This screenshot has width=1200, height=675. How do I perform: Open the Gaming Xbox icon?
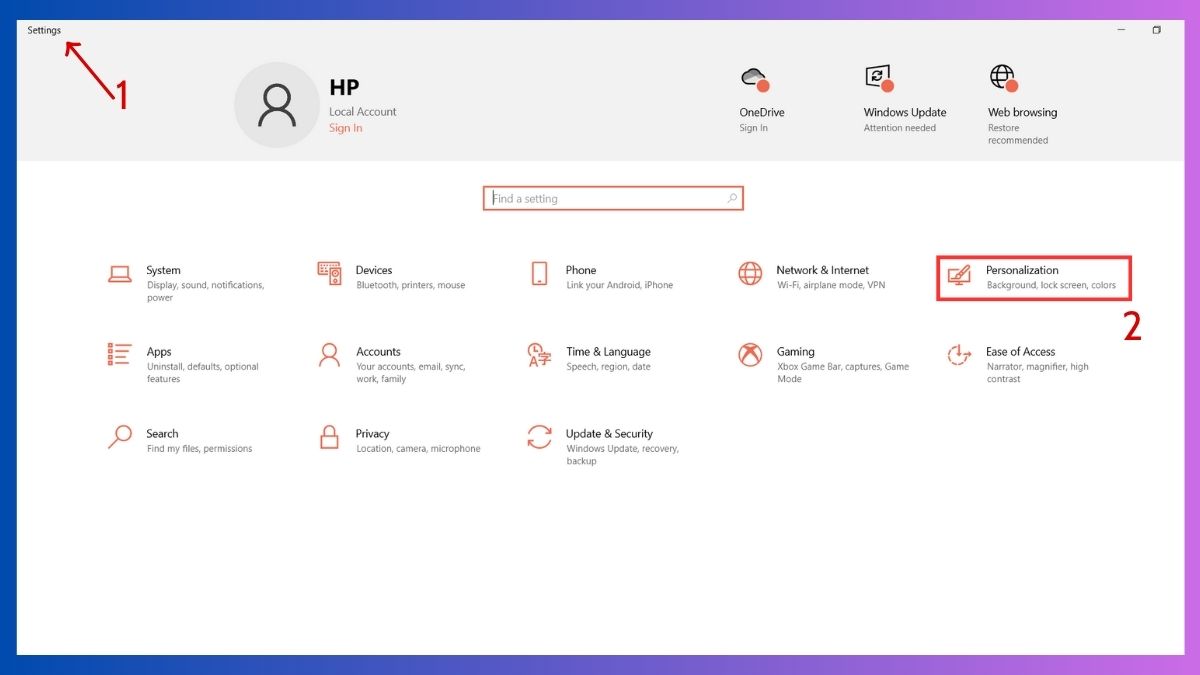point(750,355)
